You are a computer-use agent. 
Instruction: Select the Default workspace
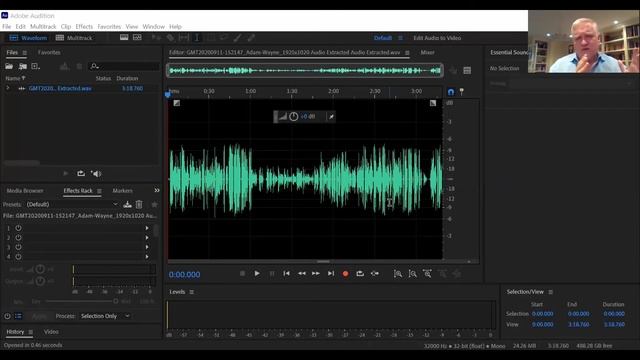(383, 38)
